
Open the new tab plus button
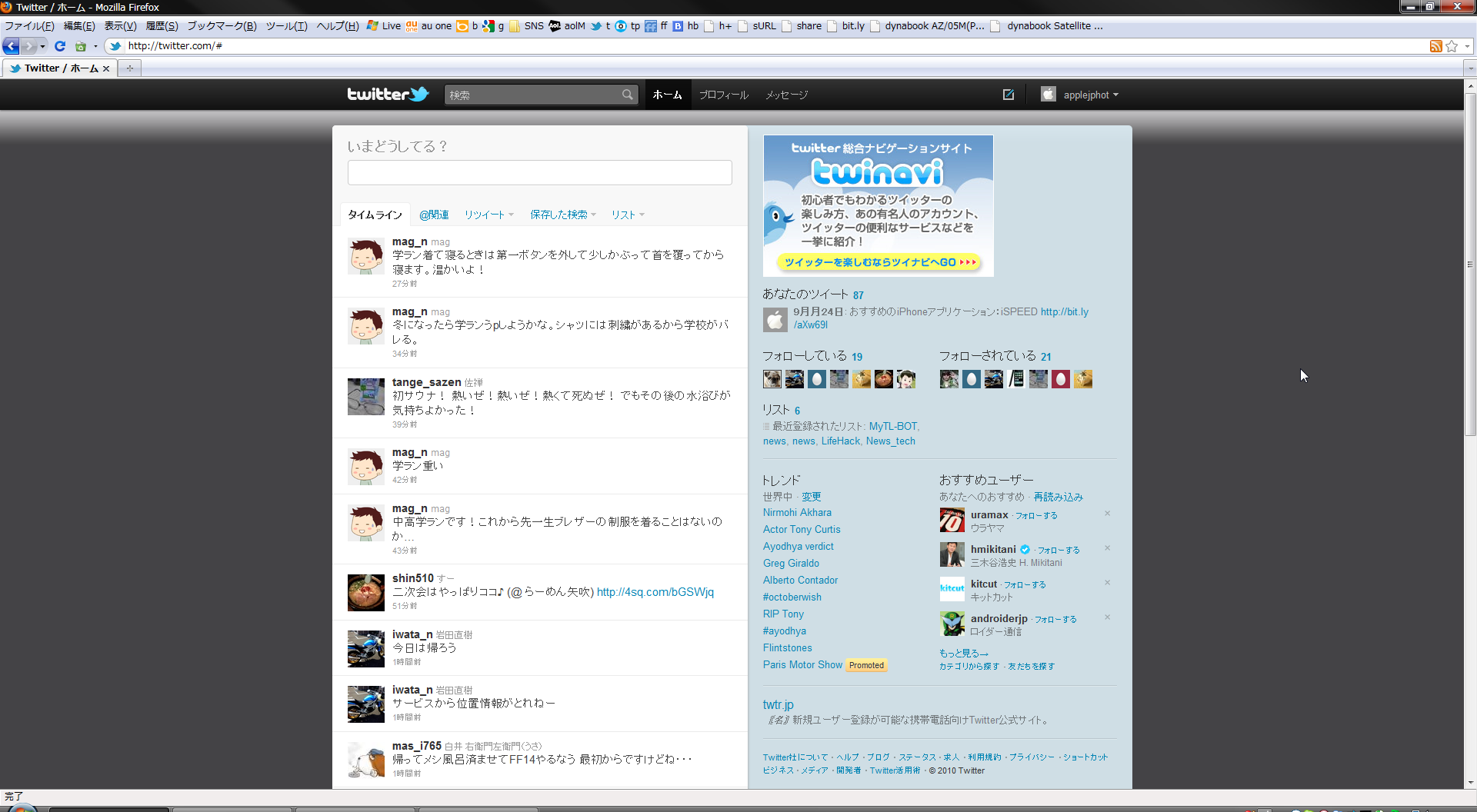click(130, 68)
